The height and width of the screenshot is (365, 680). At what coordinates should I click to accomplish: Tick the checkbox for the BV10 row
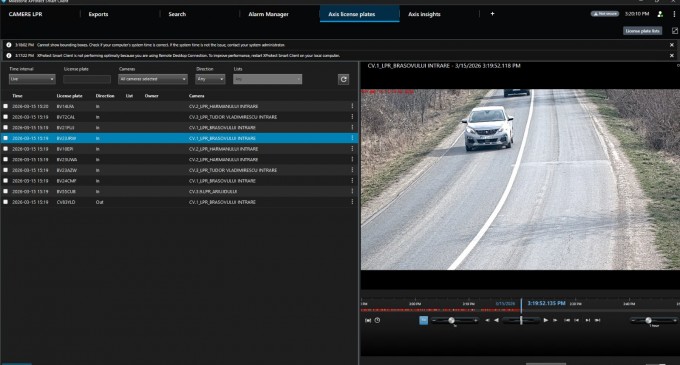tap(6, 149)
